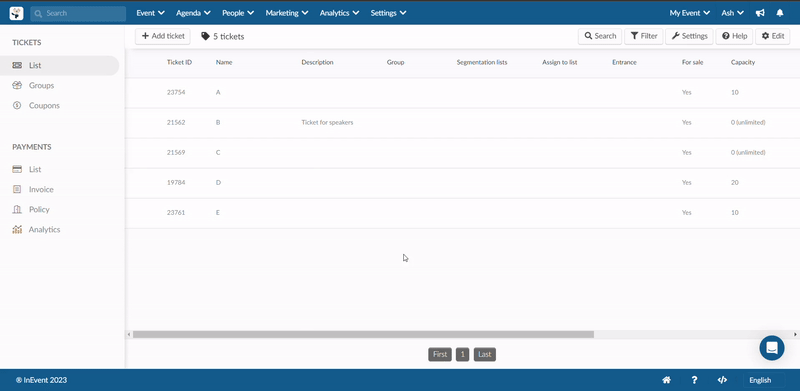Click the Payments List card icon

17,169
